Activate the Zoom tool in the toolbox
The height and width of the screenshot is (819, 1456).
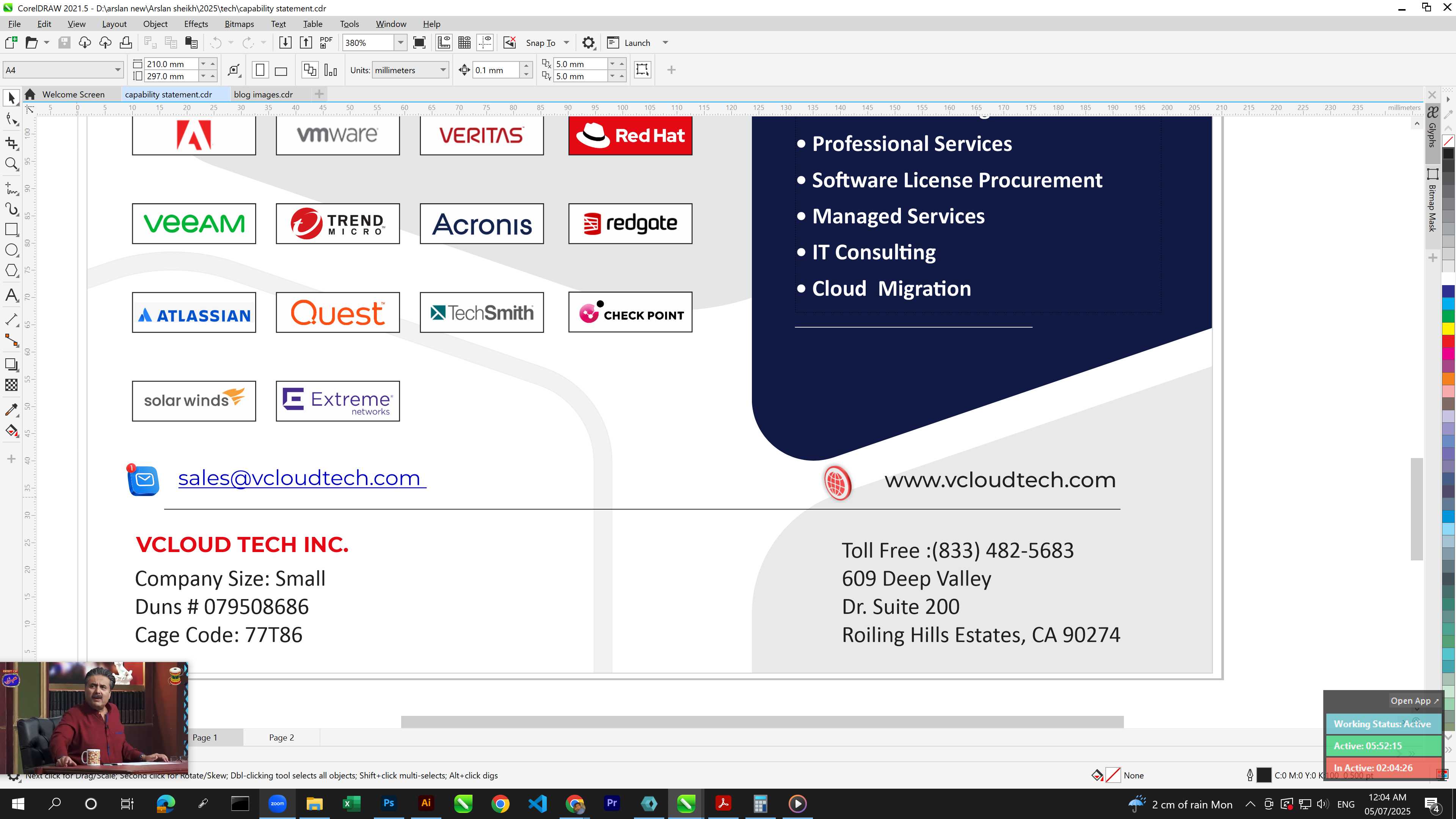coord(11,164)
